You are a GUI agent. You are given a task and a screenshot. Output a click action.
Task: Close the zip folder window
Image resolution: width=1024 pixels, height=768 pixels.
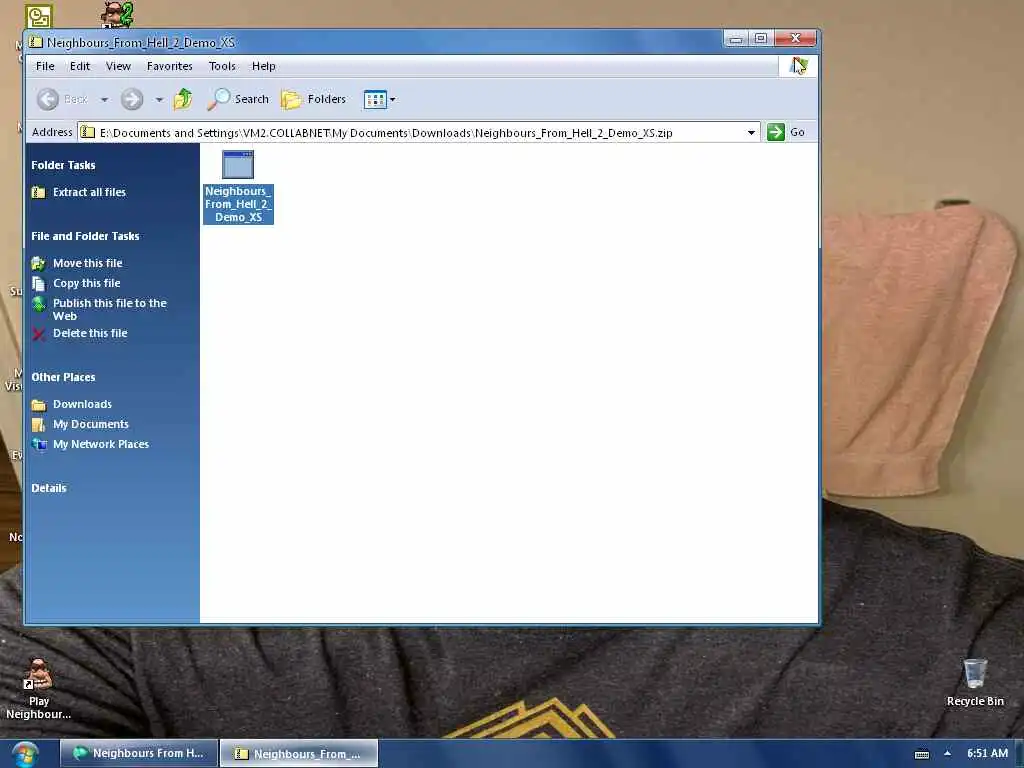click(x=795, y=39)
